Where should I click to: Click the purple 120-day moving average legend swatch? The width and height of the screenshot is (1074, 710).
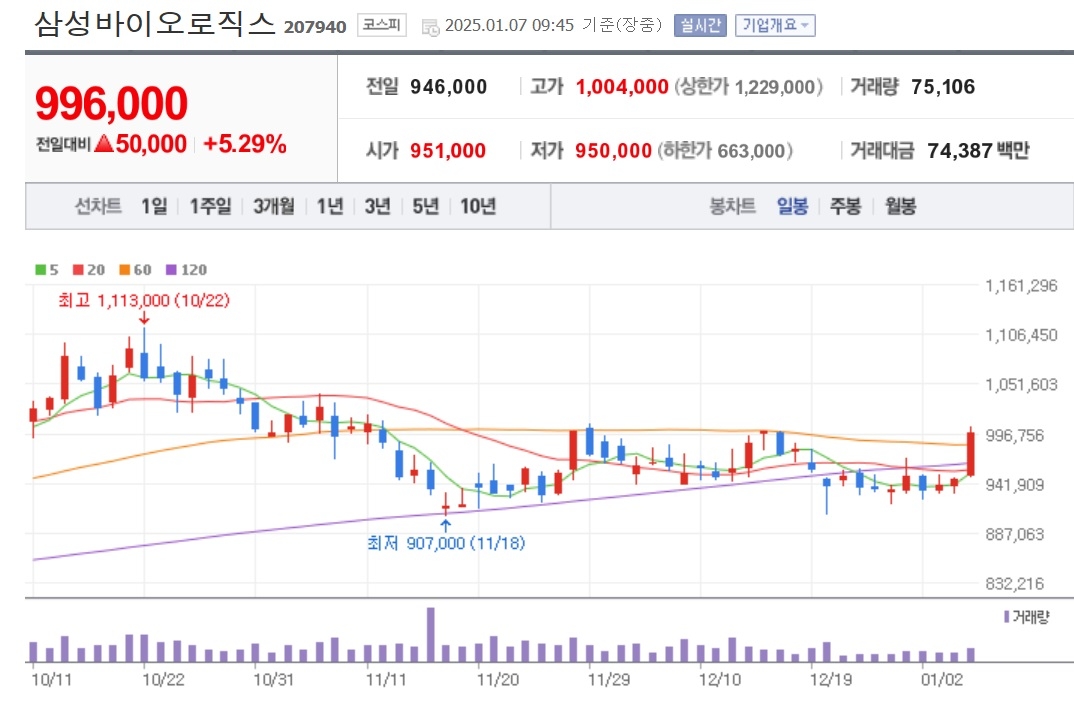point(171,270)
